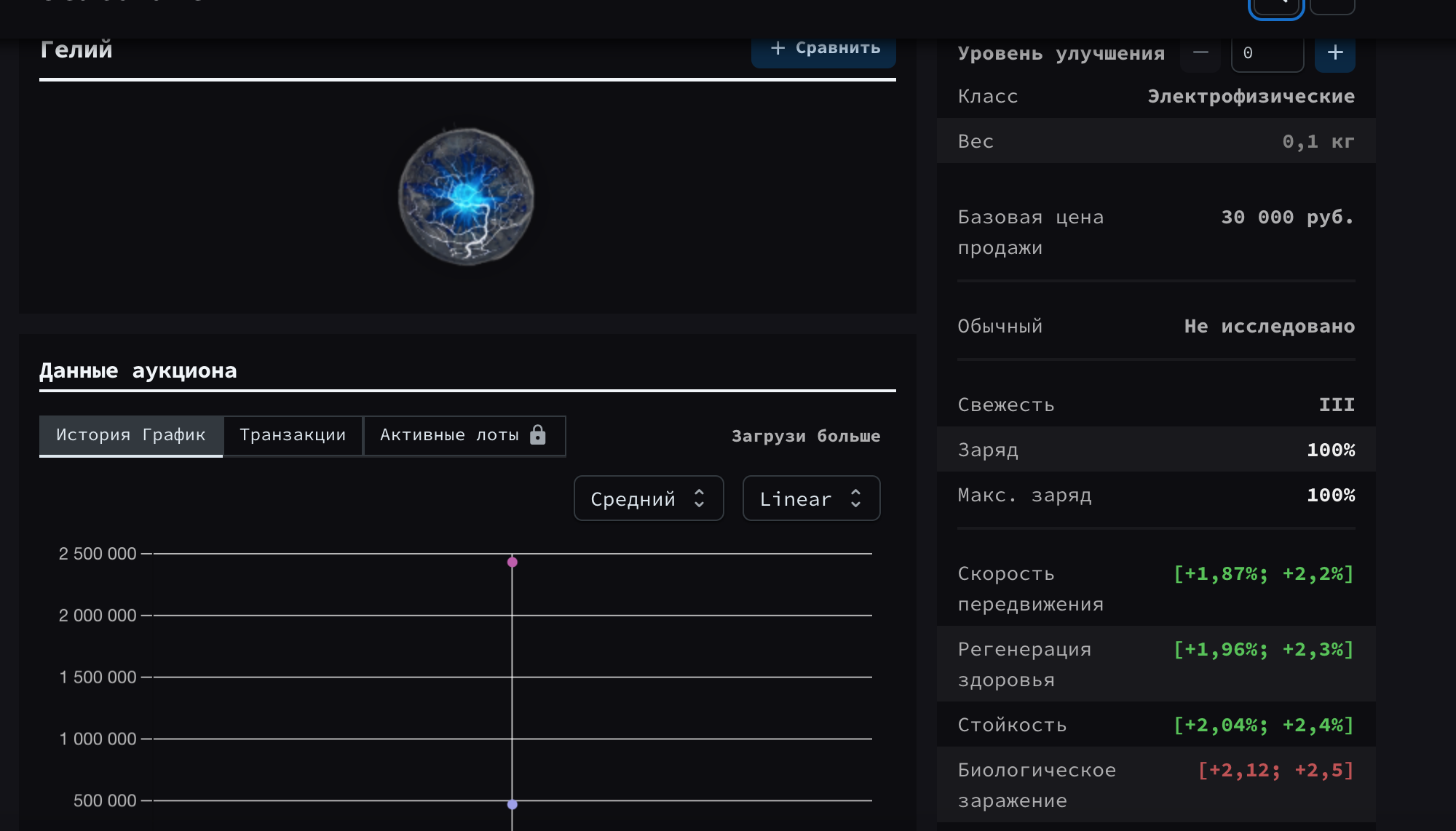
Task: Open the Средний aggregation dropdown
Action: (649, 498)
